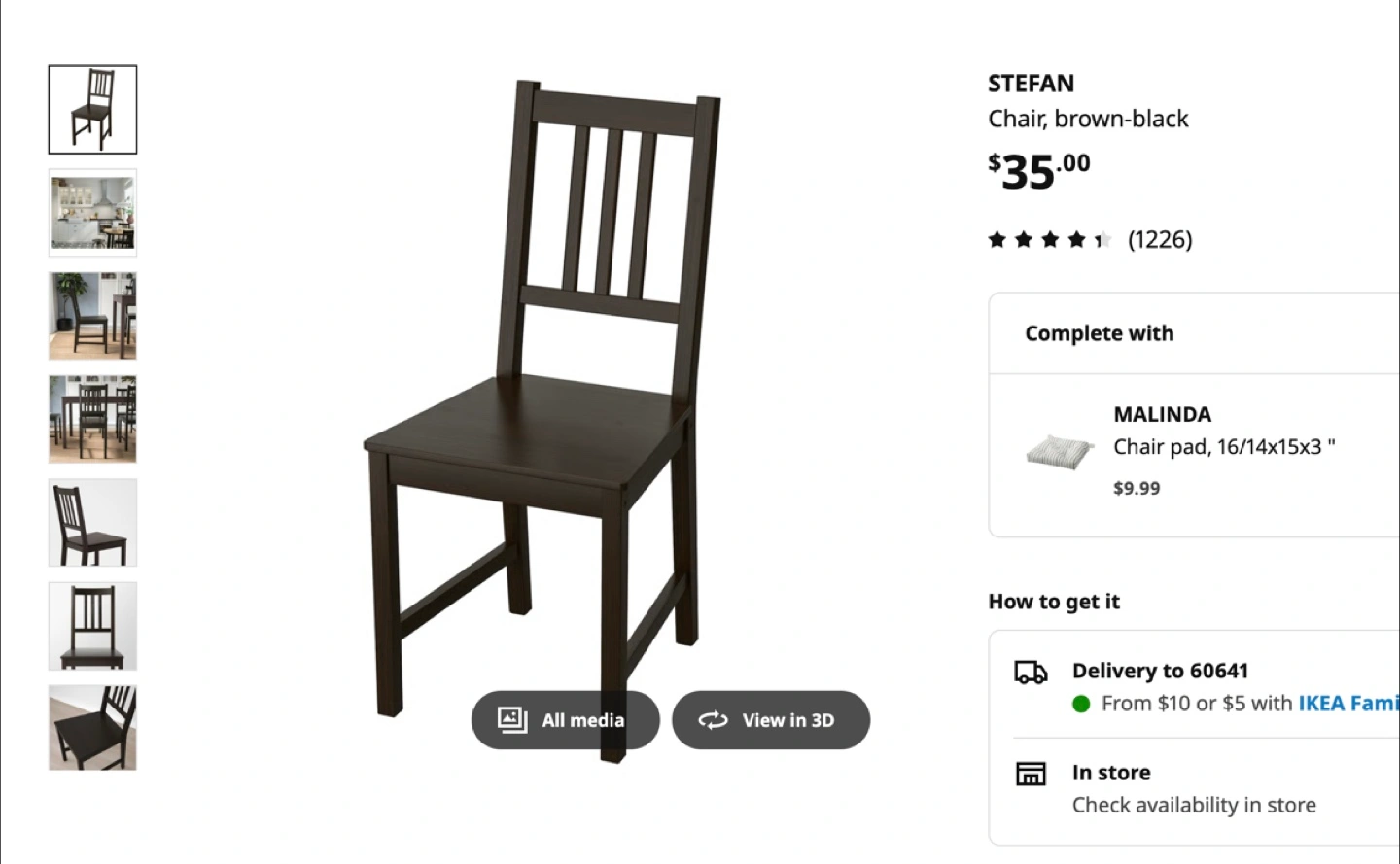Select first thumbnail of front-angled chair

coord(93,110)
